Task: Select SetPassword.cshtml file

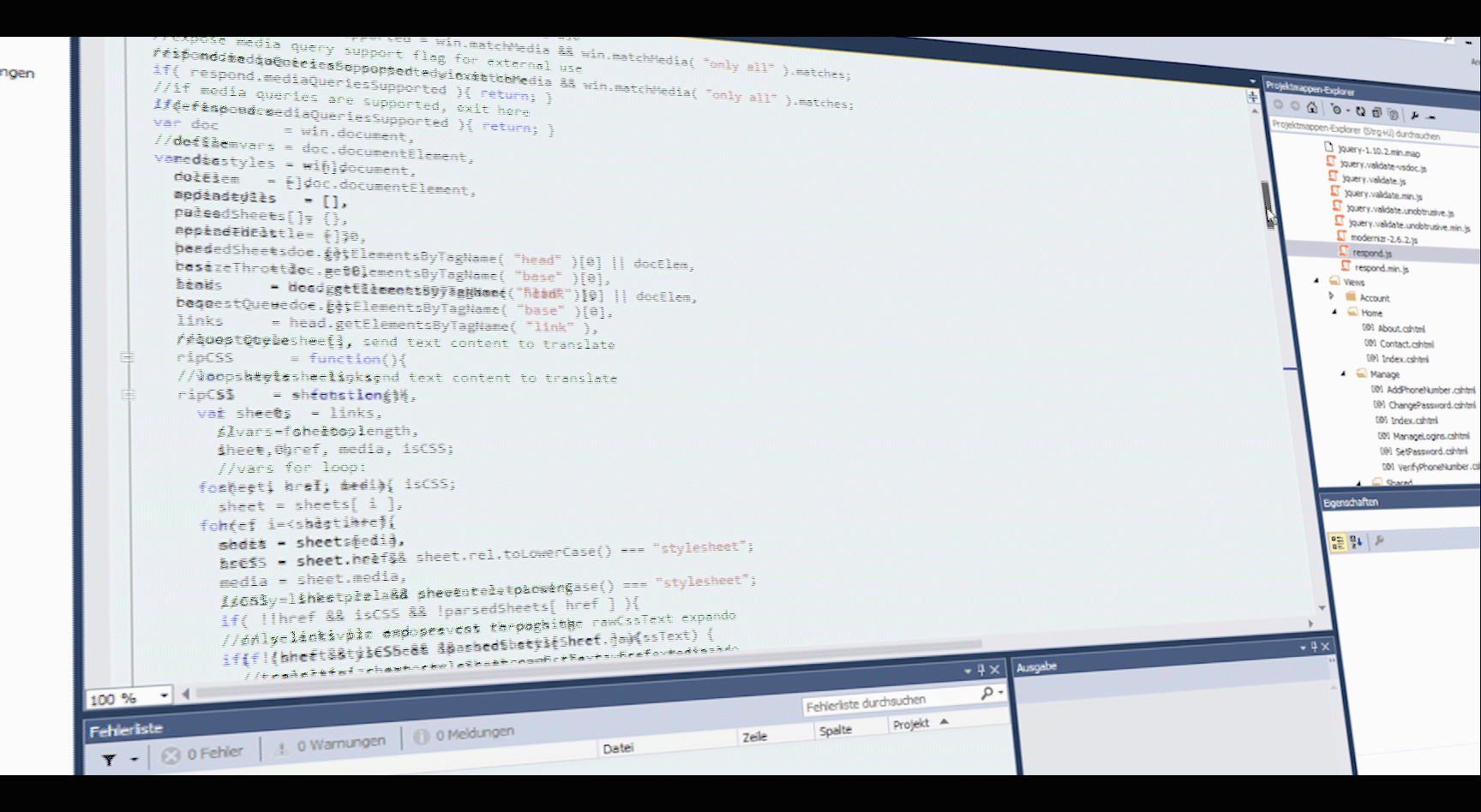Action: click(x=1430, y=451)
